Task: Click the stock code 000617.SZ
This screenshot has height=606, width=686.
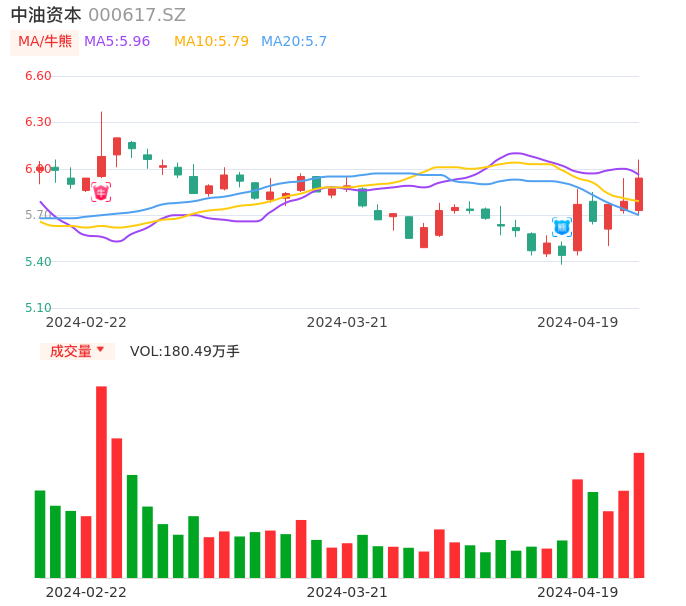Action: [x=137, y=15]
